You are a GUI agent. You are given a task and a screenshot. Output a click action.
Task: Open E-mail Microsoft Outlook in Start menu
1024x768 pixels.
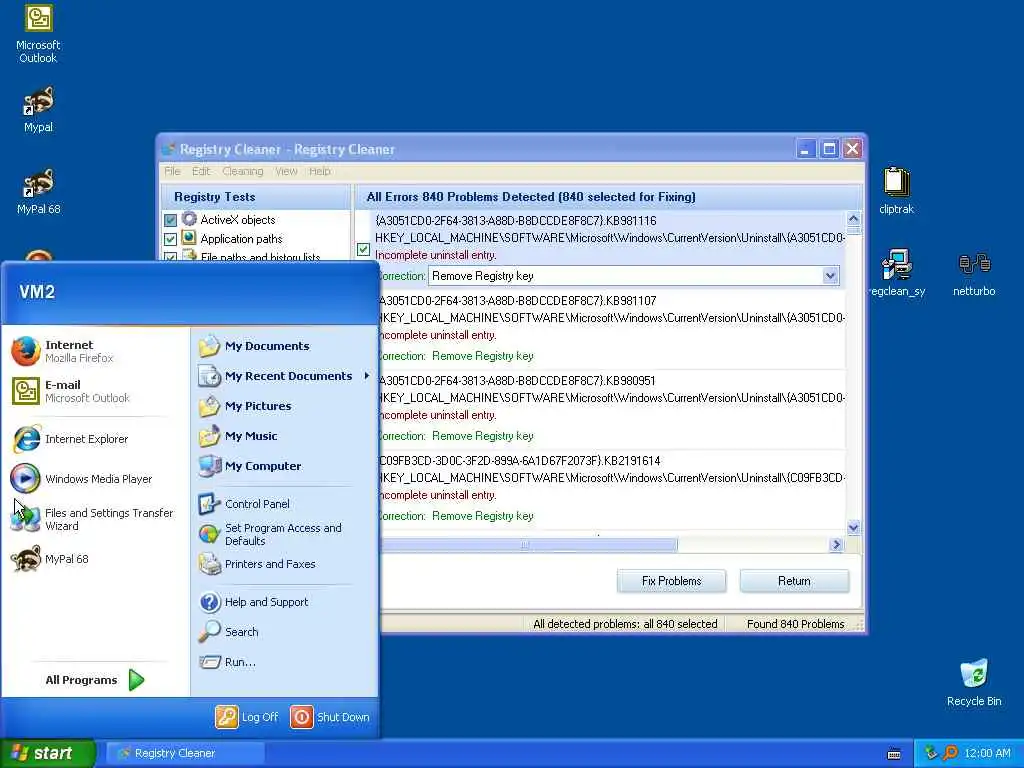95,391
